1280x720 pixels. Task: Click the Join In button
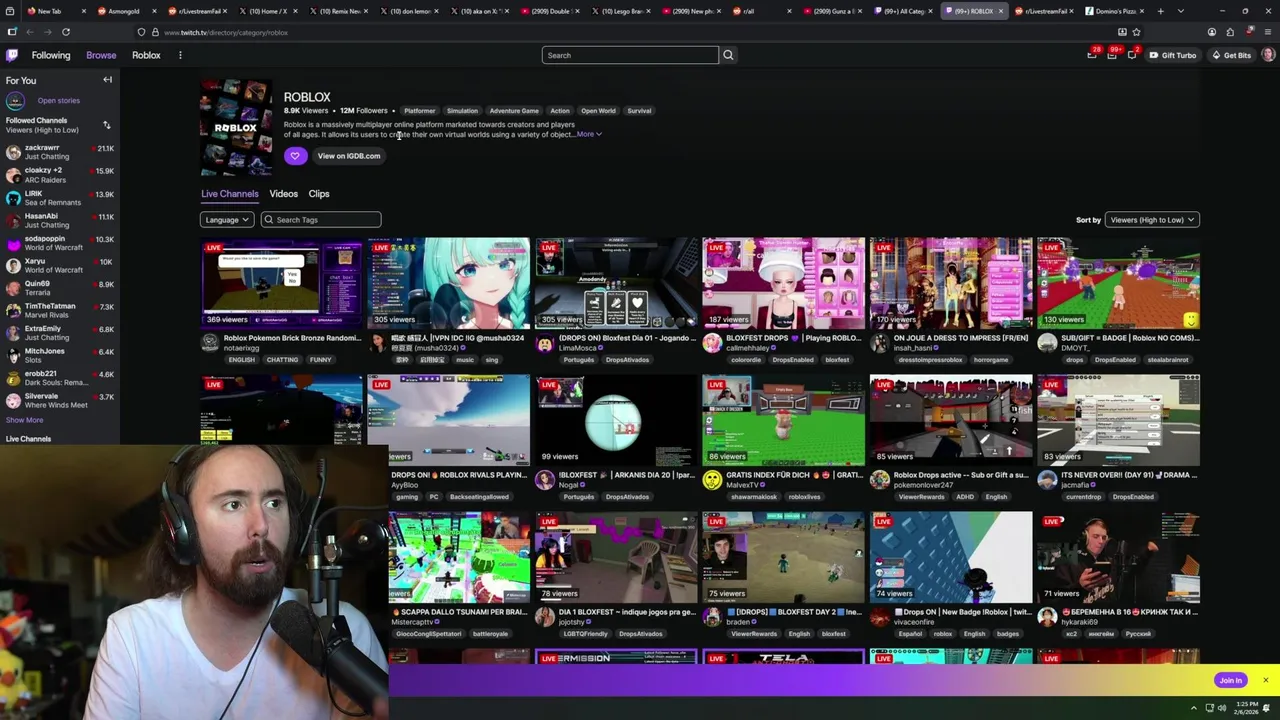tap(1231, 680)
